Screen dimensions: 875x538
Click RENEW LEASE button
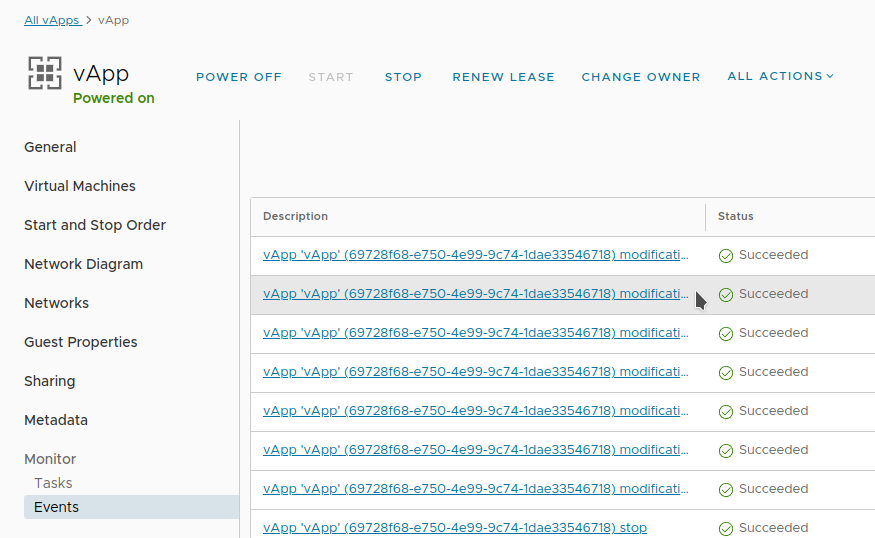click(503, 77)
